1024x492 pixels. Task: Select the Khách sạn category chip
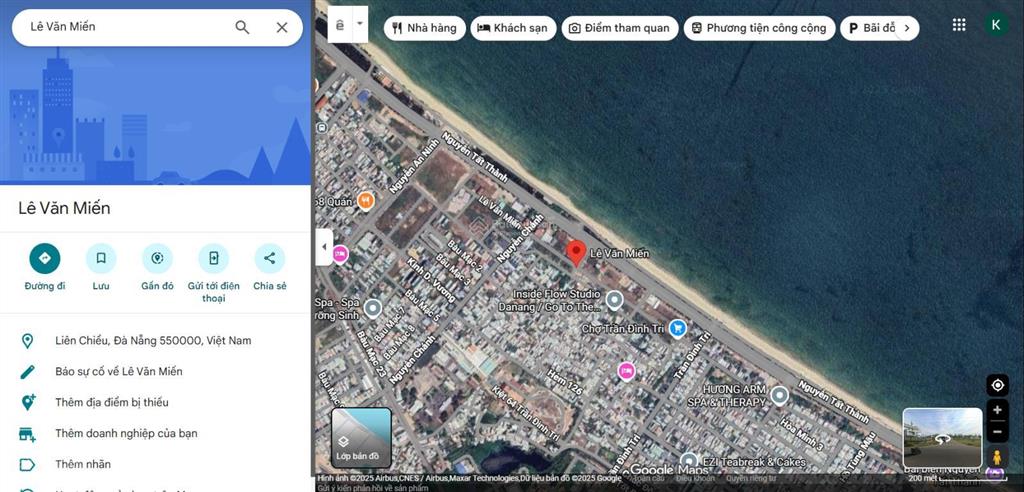tap(513, 28)
